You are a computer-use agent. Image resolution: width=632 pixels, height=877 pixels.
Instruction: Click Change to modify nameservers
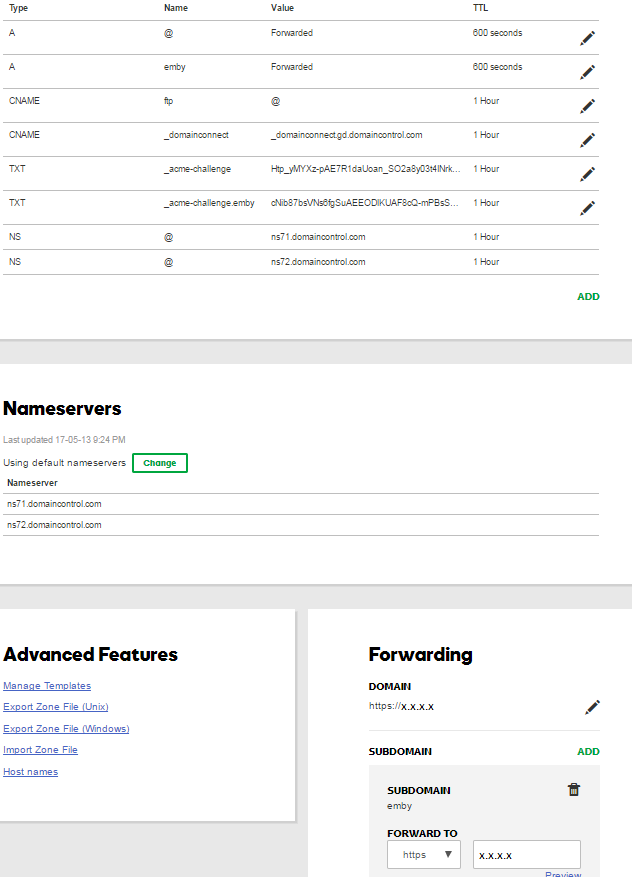pyautogui.click(x=159, y=462)
